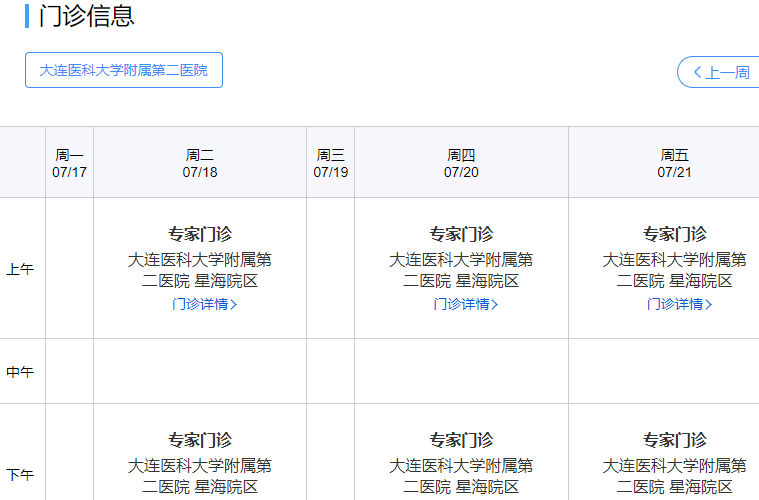The height and width of the screenshot is (500, 759).
Task: Select the 周三 07/19 column header
Action: tap(331, 163)
